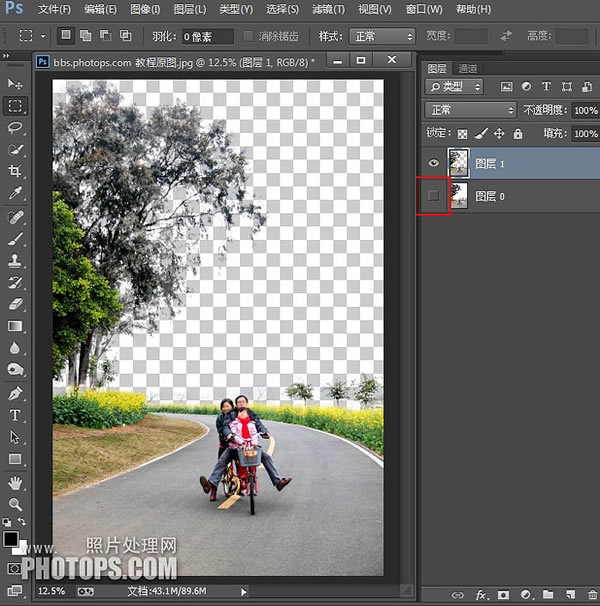Open the 填充 fill value box
This screenshot has width=600, height=606.
585,134
